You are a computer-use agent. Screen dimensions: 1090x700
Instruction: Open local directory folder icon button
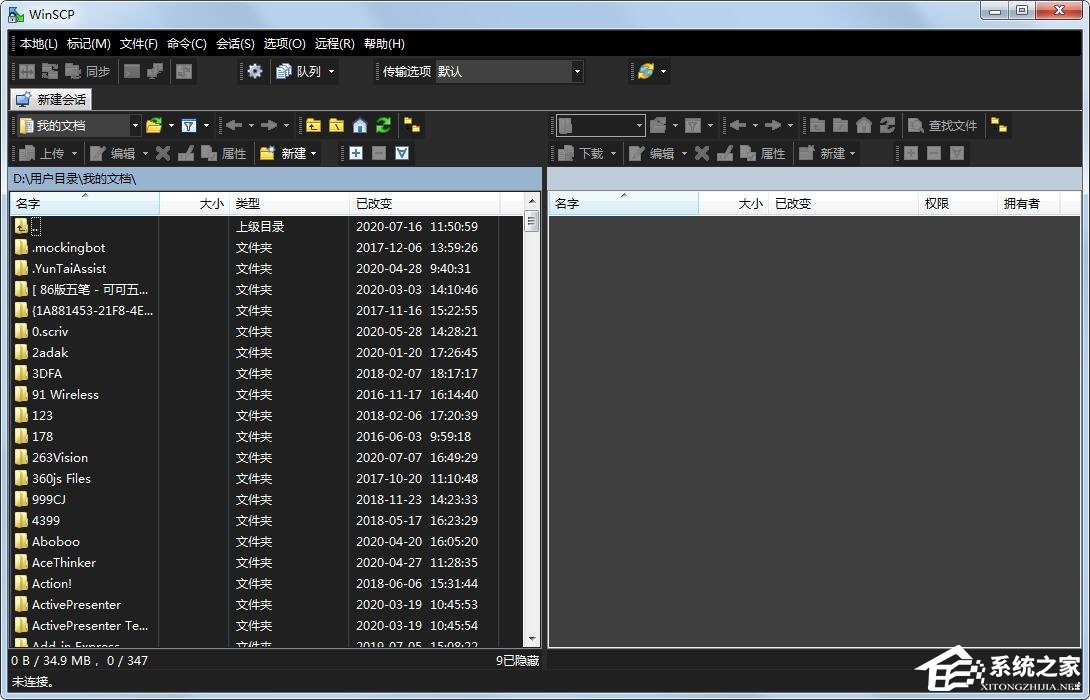(x=154, y=125)
